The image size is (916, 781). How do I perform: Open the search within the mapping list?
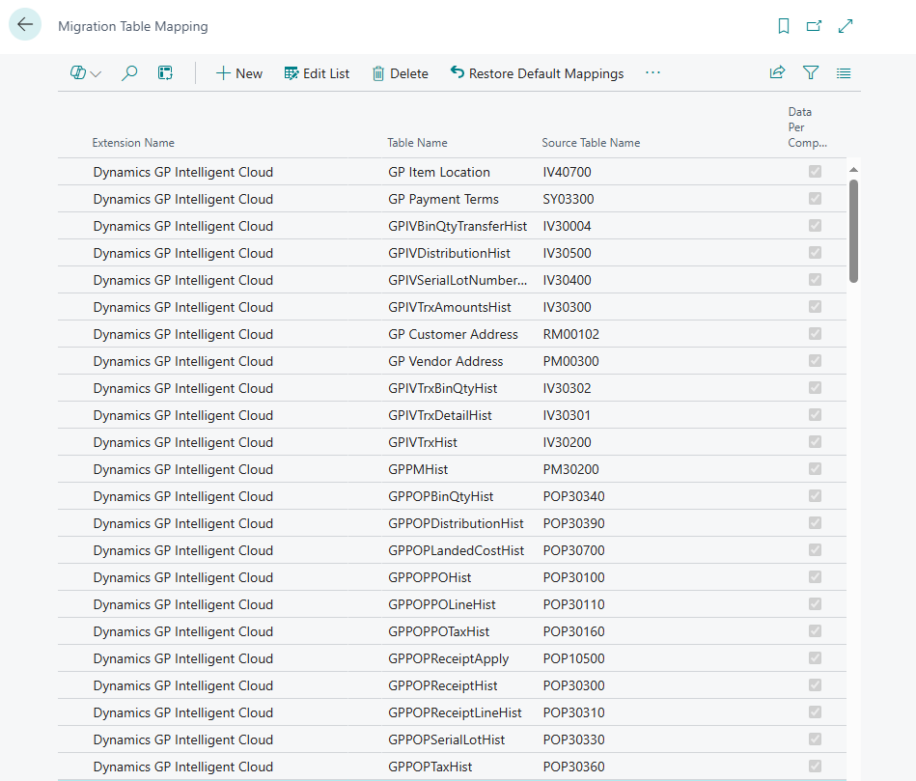point(129,73)
